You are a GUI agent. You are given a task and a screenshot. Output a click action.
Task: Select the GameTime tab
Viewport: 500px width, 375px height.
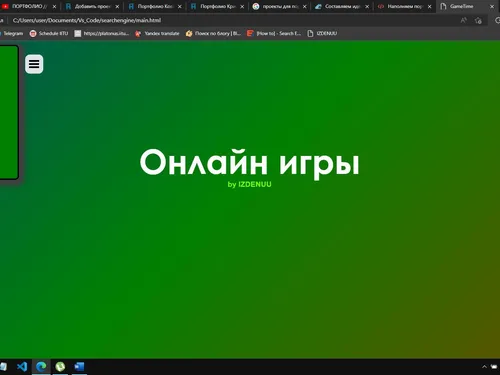click(467, 6)
